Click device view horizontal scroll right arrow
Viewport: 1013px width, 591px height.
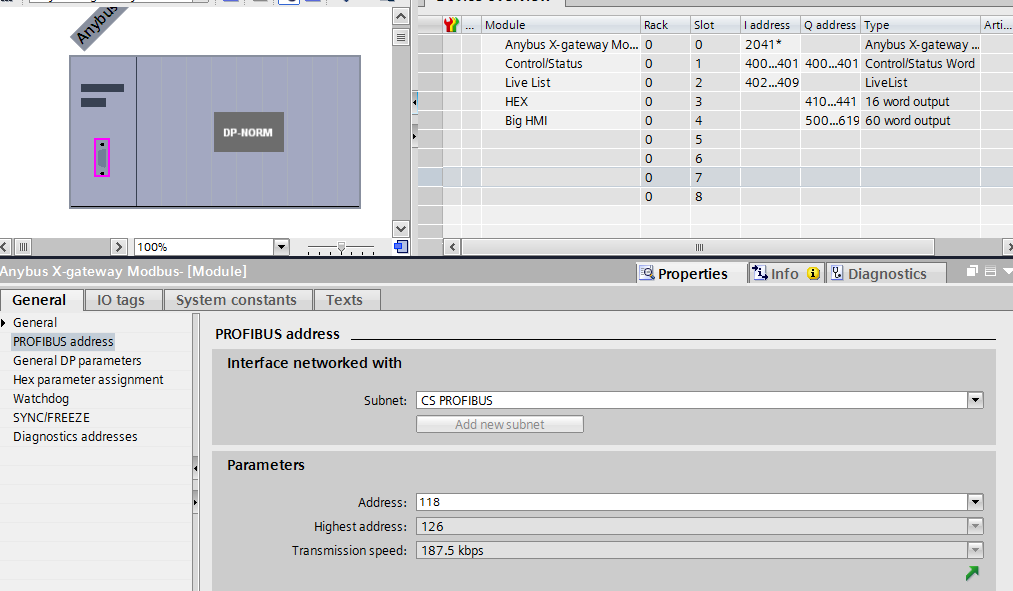point(118,247)
